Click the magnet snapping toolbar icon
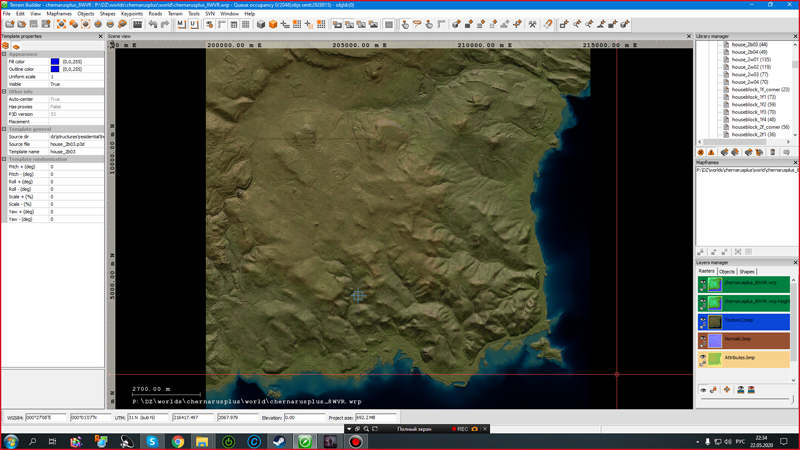 (547, 24)
